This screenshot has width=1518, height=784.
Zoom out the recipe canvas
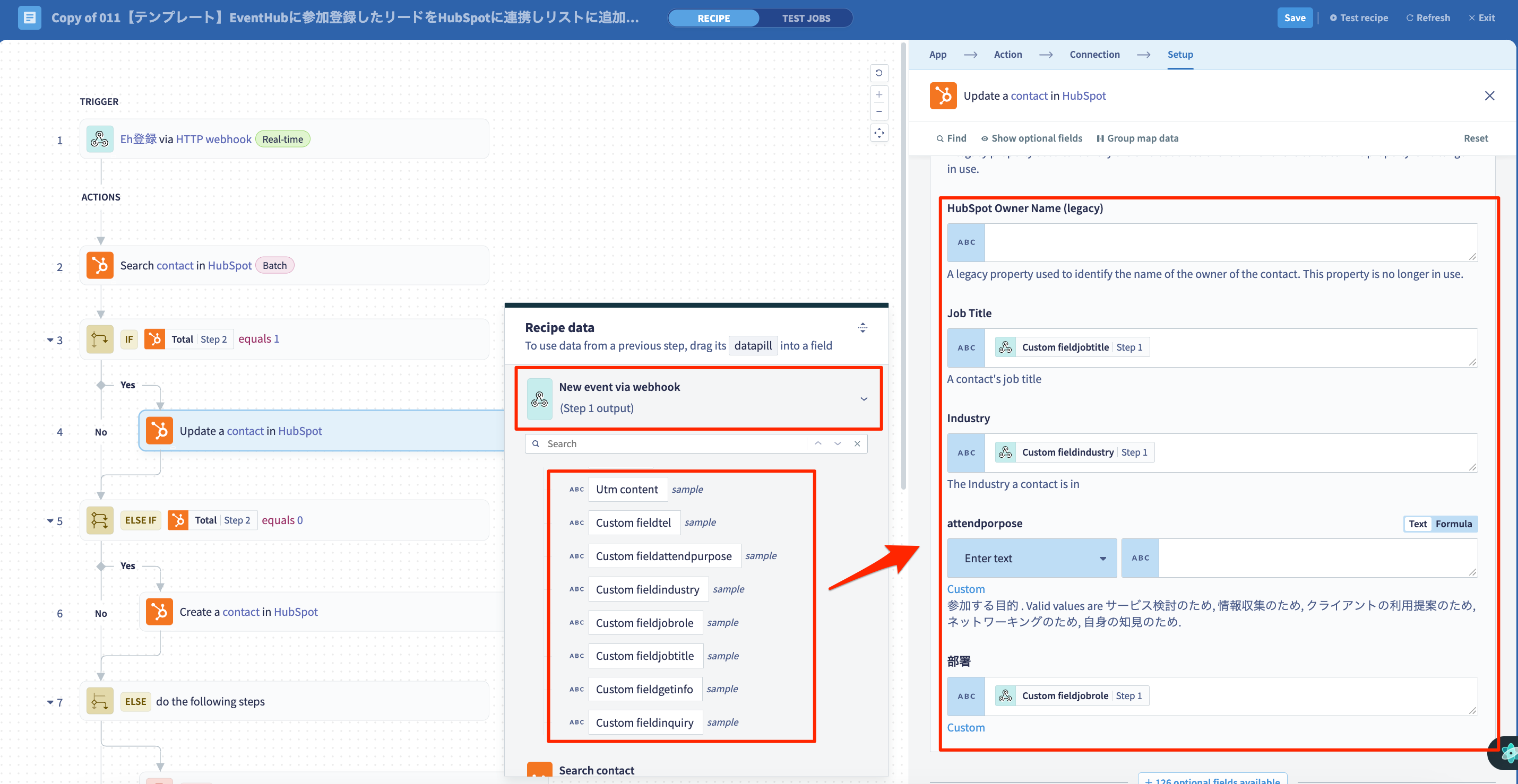pos(878,111)
